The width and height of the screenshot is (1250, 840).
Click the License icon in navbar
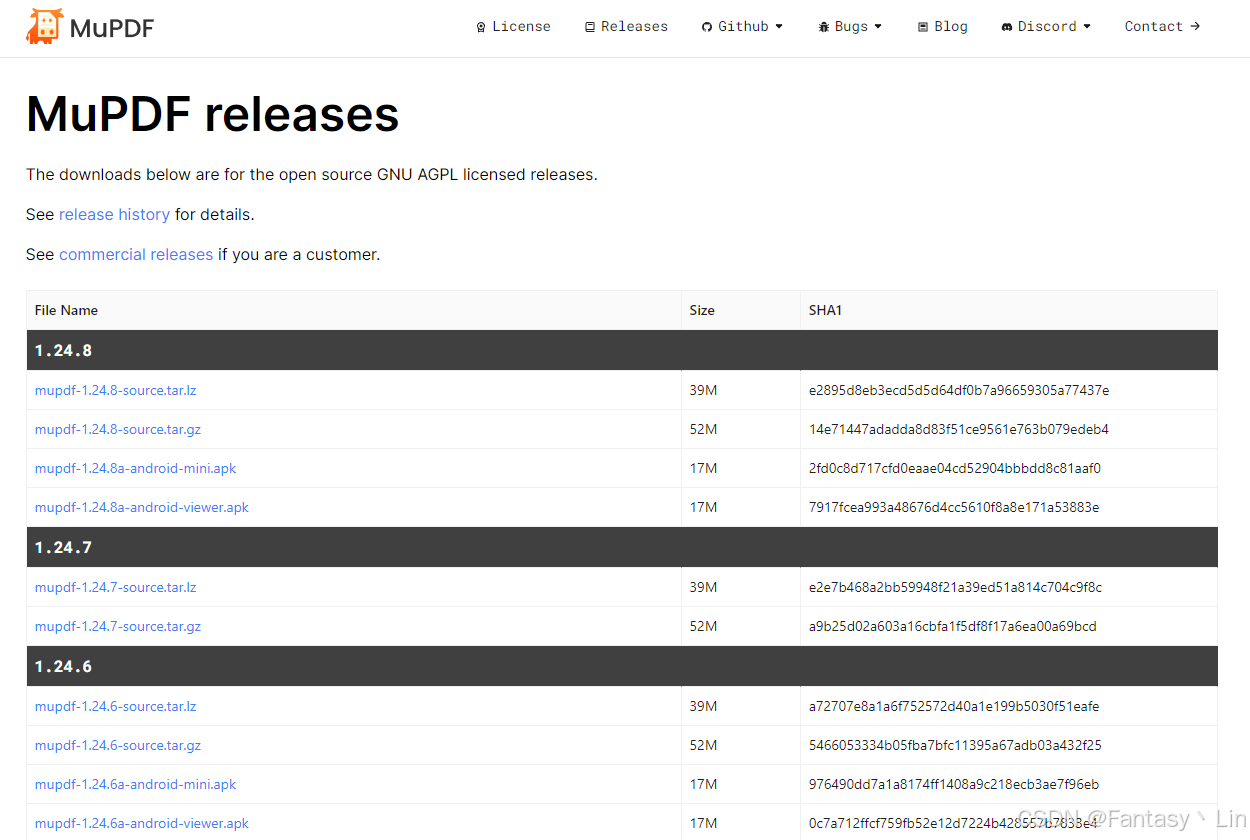pyautogui.click(x=481, y=27)
